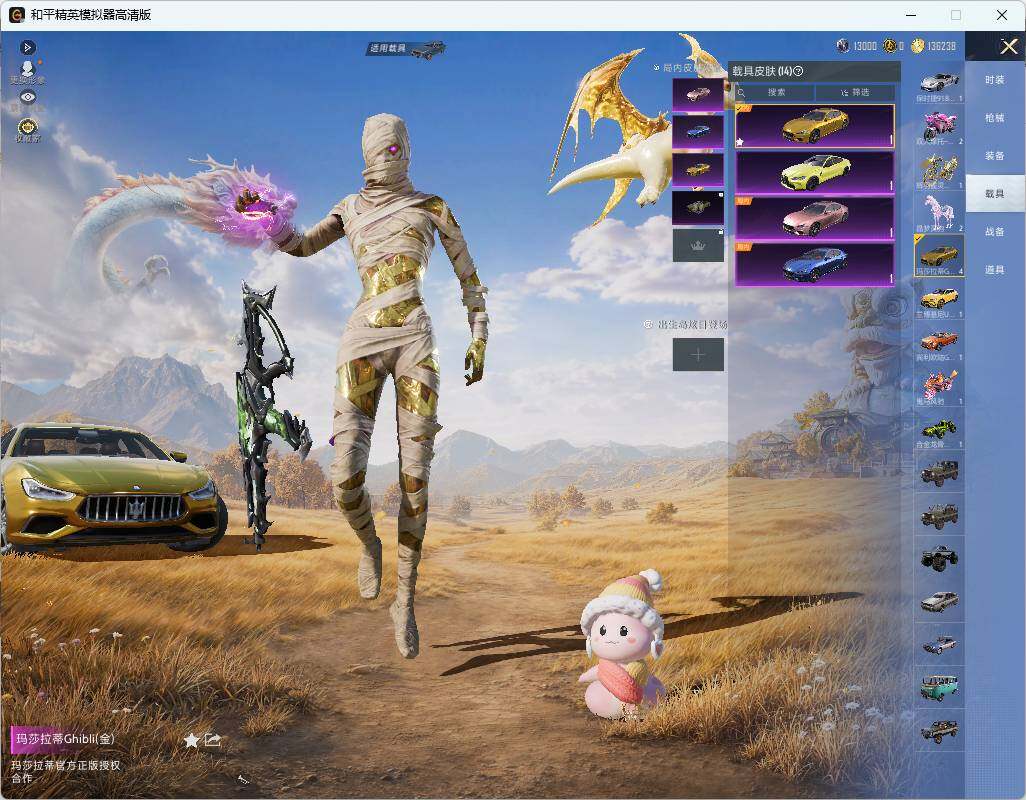Viewport: 1026px width, 800px height.
Task: Select the yellow SUV vehicle icon
Action: [x=939, y=300]
